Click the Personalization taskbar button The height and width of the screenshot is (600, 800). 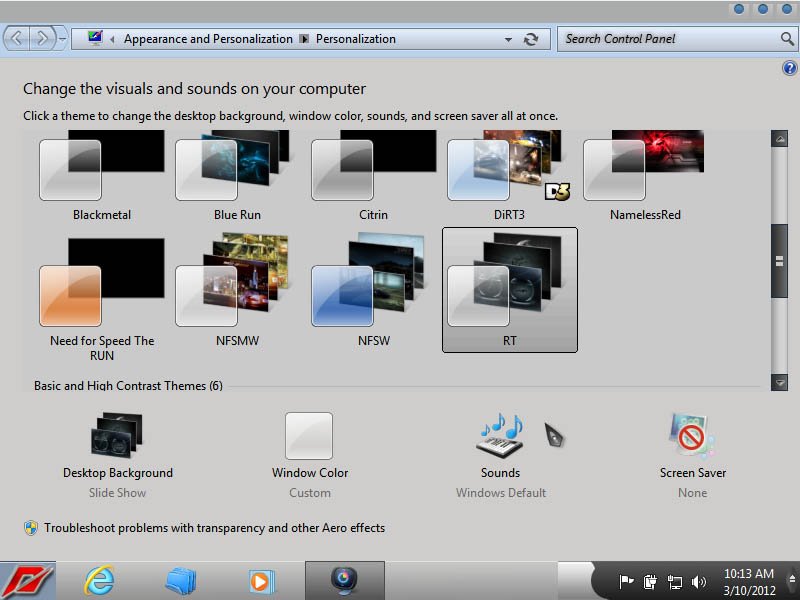point(345,581)
